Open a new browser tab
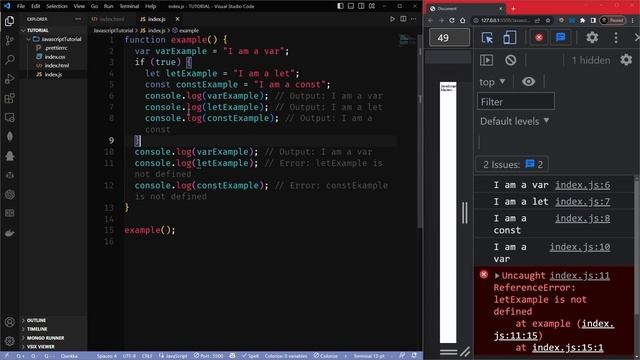The height and width of the screenshot is (360, 640). [513, 8]
